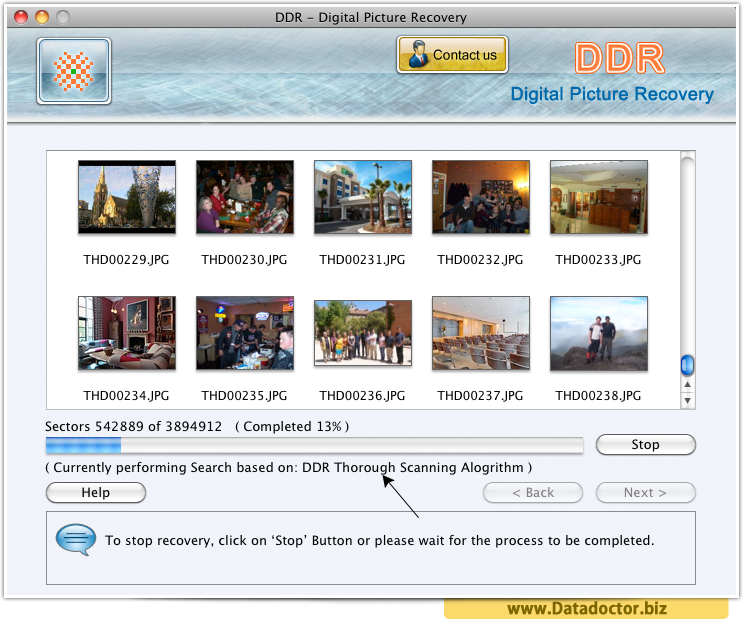Stop the recovery scan
Screen dimensions: 743x619
(645, 445)
